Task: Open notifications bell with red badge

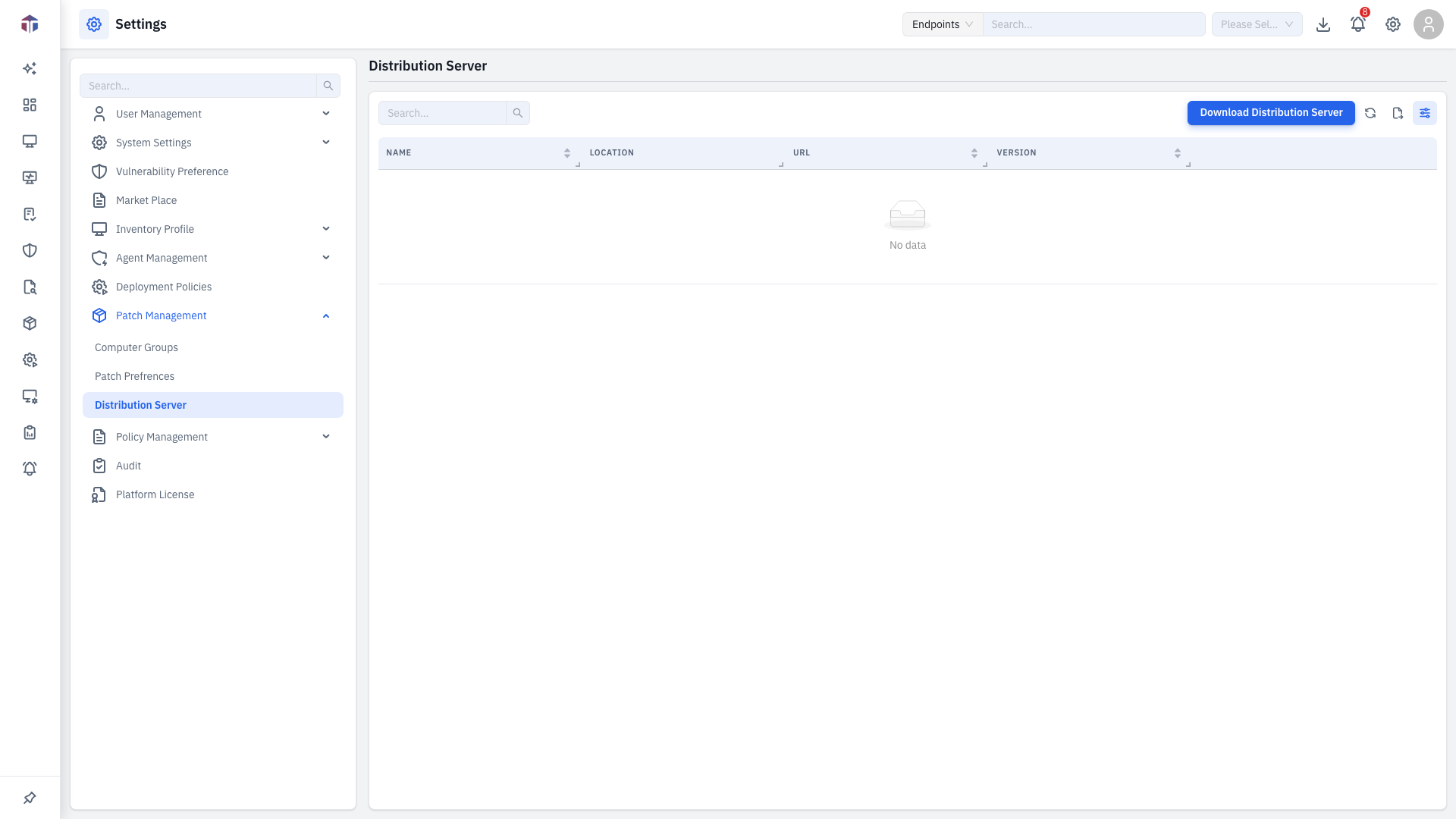Action: click(x=1358, y=24)
